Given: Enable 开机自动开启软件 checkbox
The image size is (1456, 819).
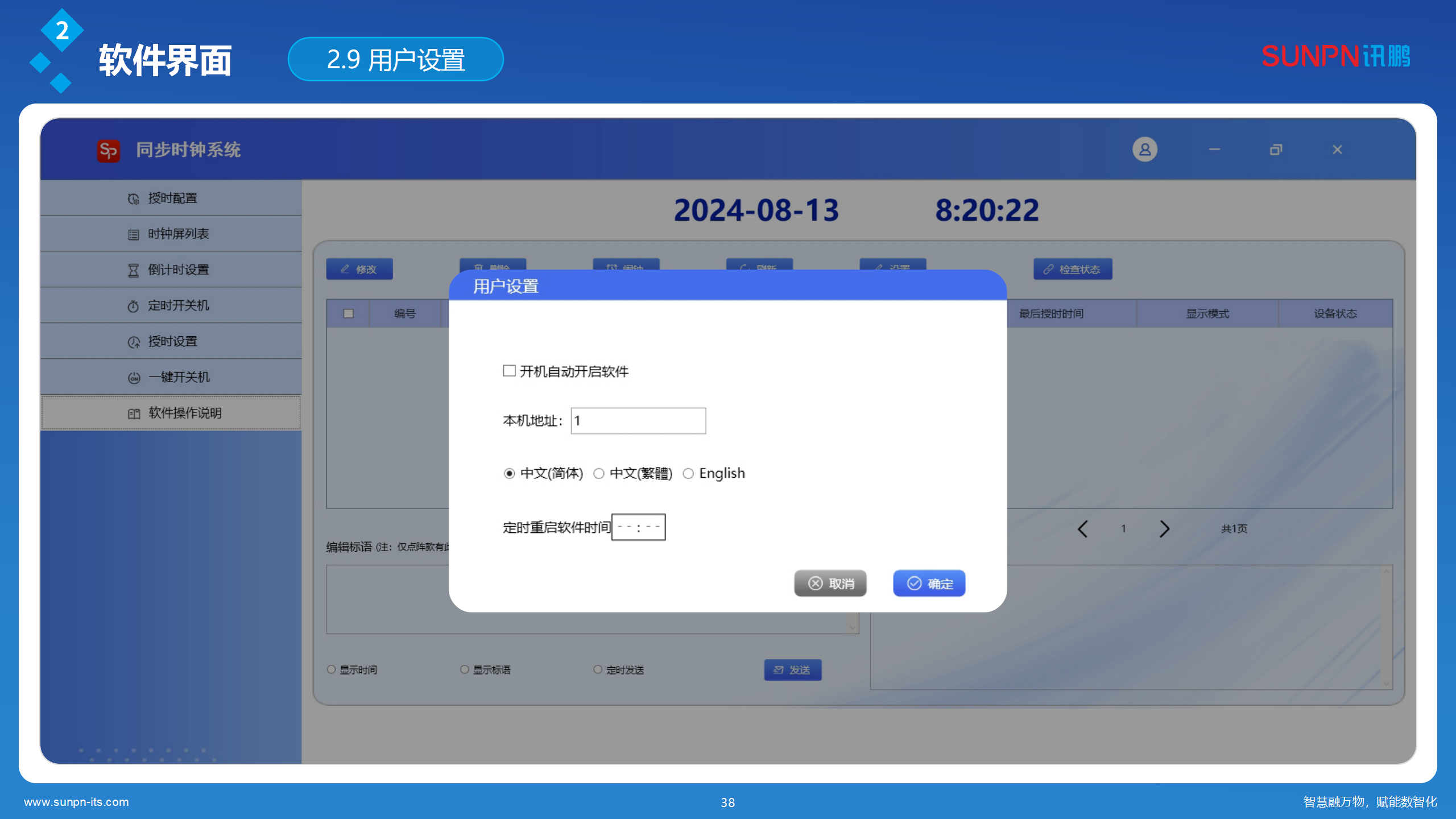Looking at the screenshot, I should tap(509, 371).
